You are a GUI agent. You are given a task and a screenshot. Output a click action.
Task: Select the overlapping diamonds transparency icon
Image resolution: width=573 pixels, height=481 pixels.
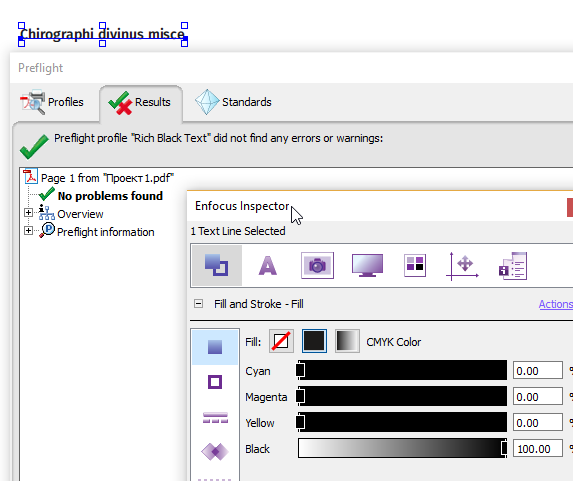[215, 451]
